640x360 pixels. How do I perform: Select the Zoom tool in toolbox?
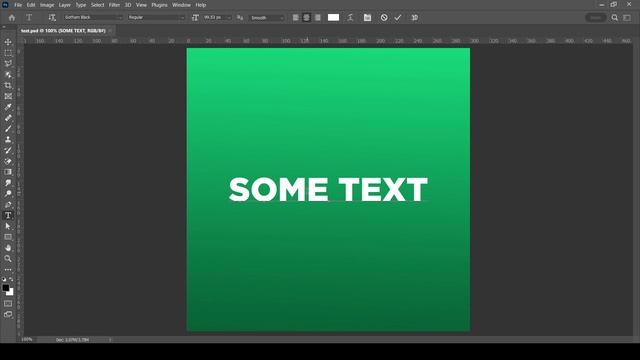(8, 258)
